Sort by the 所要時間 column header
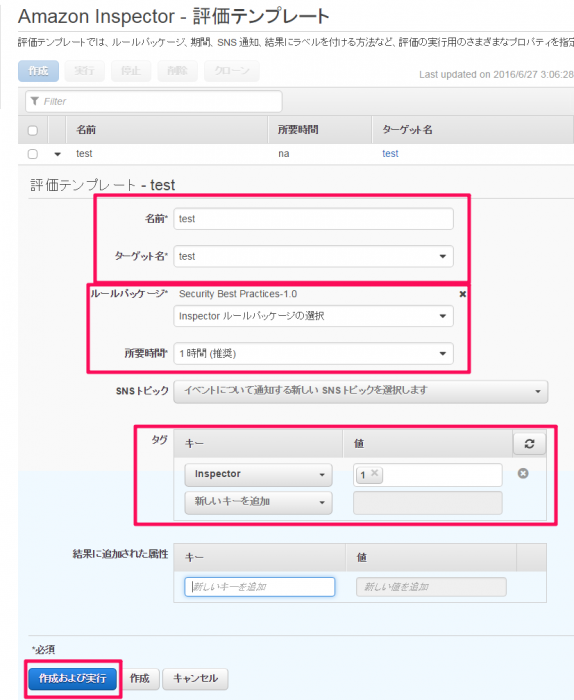 [x=298, y=130]
